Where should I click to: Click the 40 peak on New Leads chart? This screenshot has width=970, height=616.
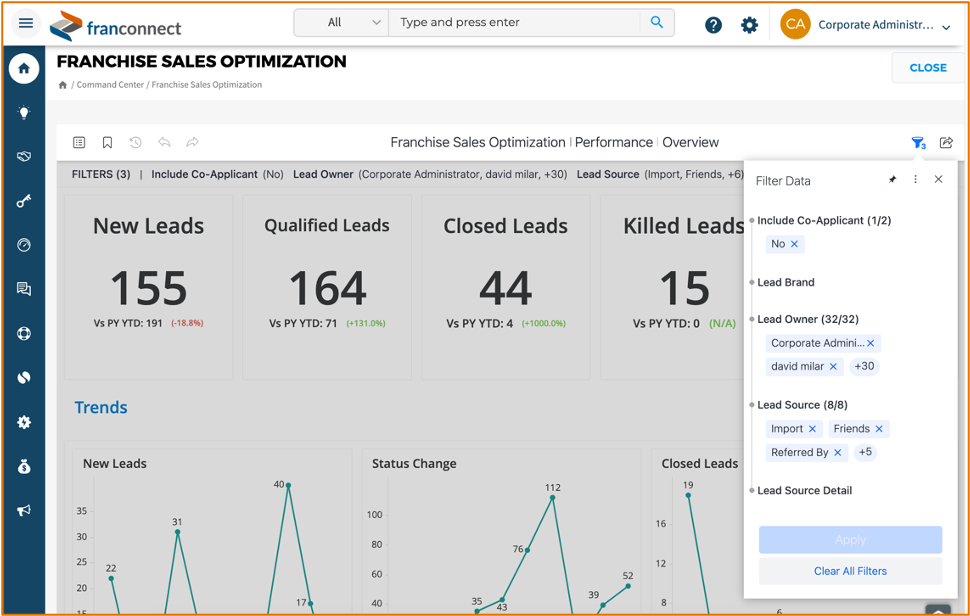[288, 486]
